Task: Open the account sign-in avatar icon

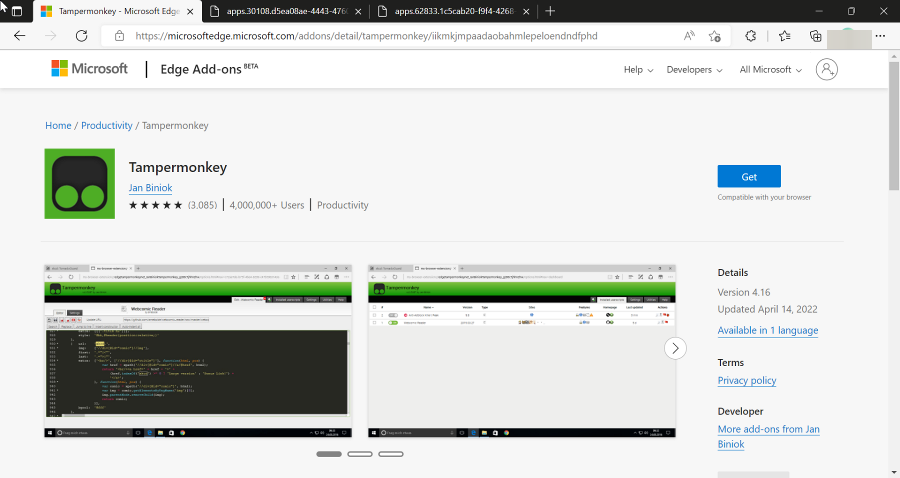Action: (x=827, y=69)
